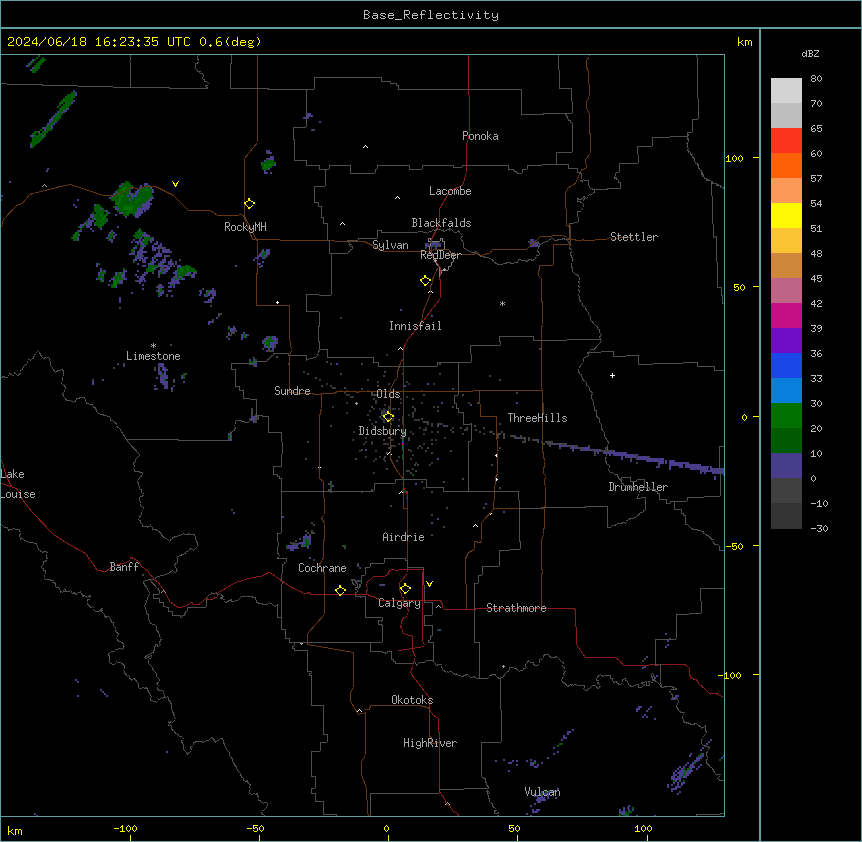Click the dBZ legend heading
Viewport: 862px width, 842px height.
coord(810,53)
